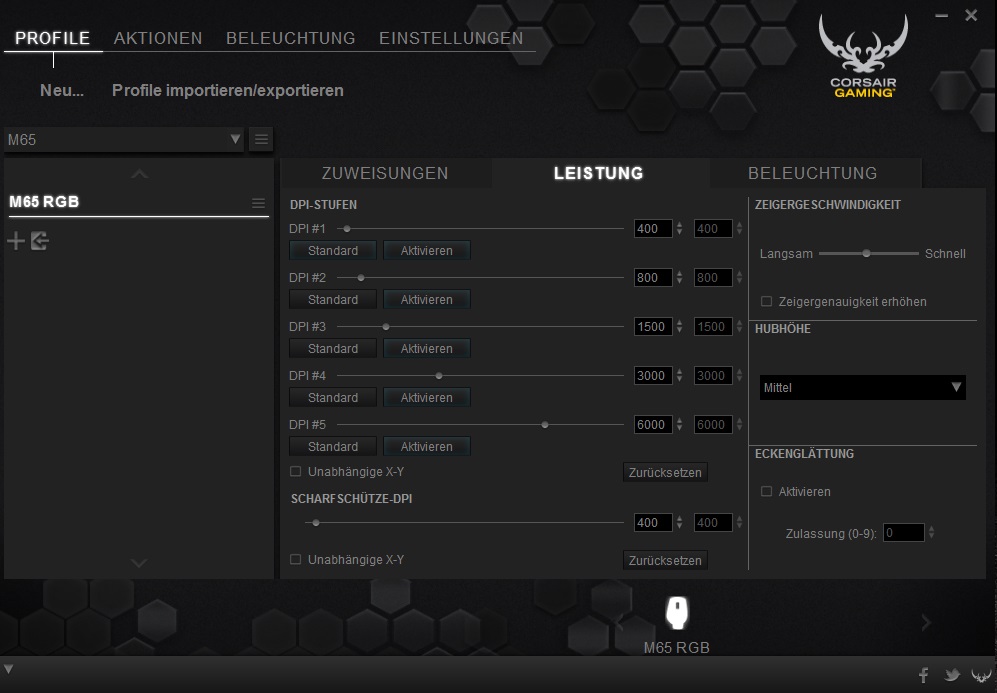Switch to the Zuweisungen tab
The height and width of the screenshot is (693, 997).
pyautogui.click(x=385, y=173)
